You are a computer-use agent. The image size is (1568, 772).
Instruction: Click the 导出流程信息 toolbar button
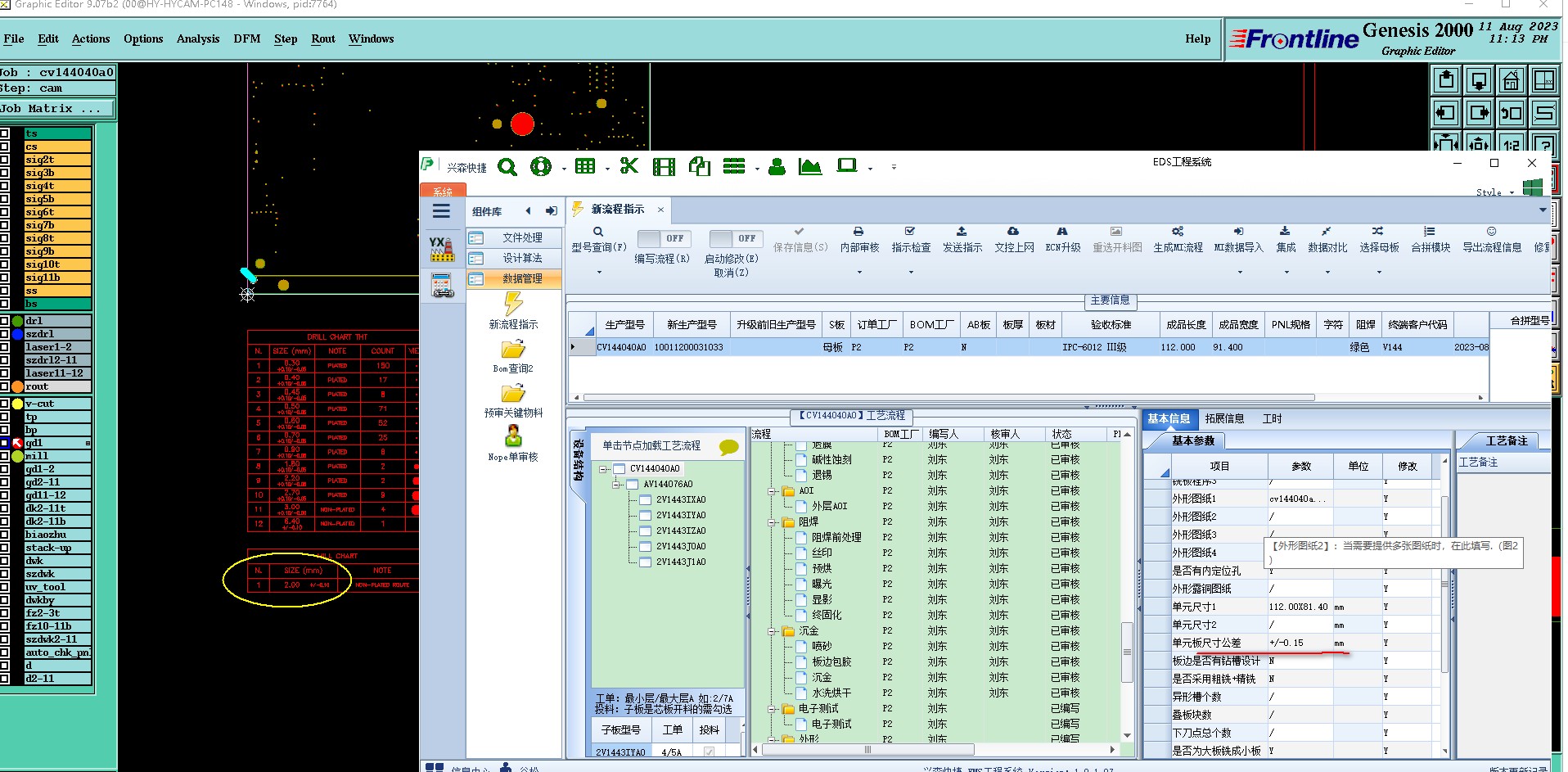(x=1492, y=241)
